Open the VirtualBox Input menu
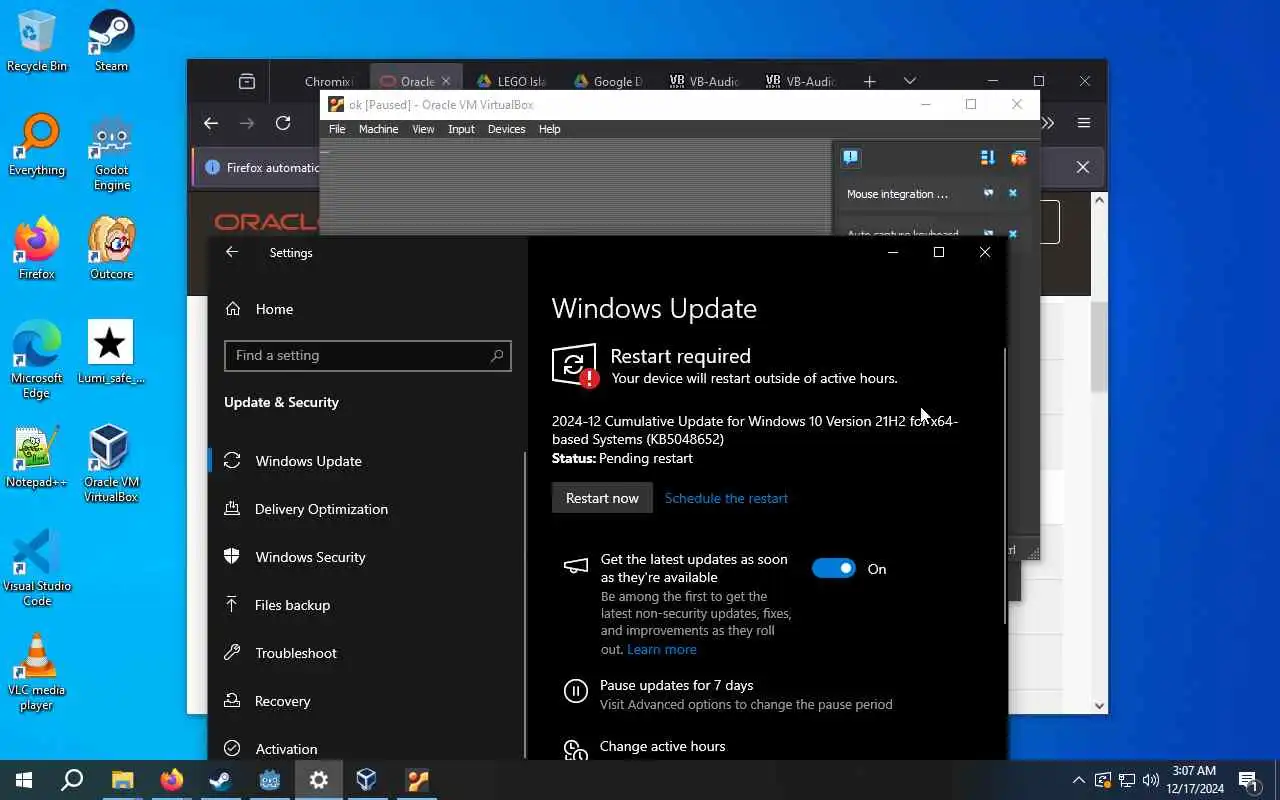 (x=461, y=129)
